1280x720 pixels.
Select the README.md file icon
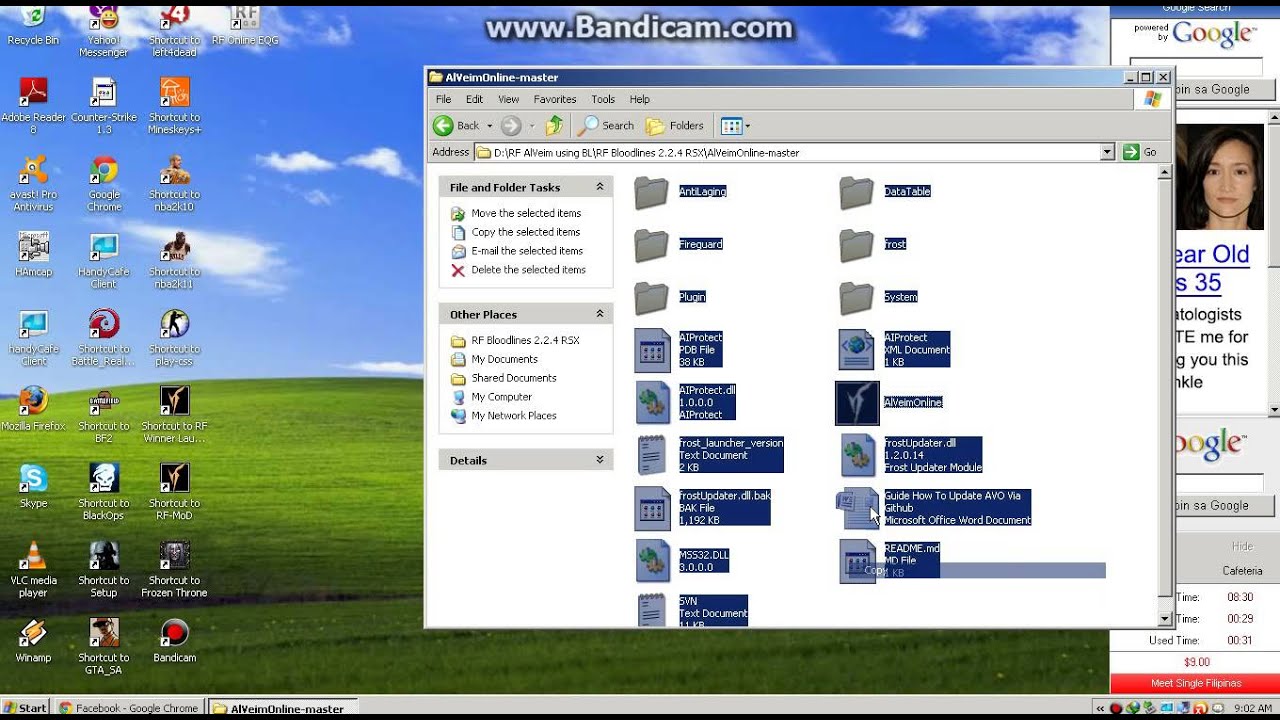tap(857, 561)
